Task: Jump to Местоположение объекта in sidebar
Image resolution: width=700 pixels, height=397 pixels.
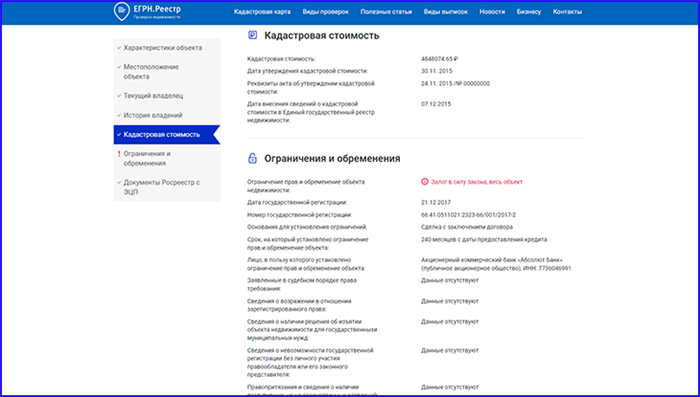Action: (167, 72)
